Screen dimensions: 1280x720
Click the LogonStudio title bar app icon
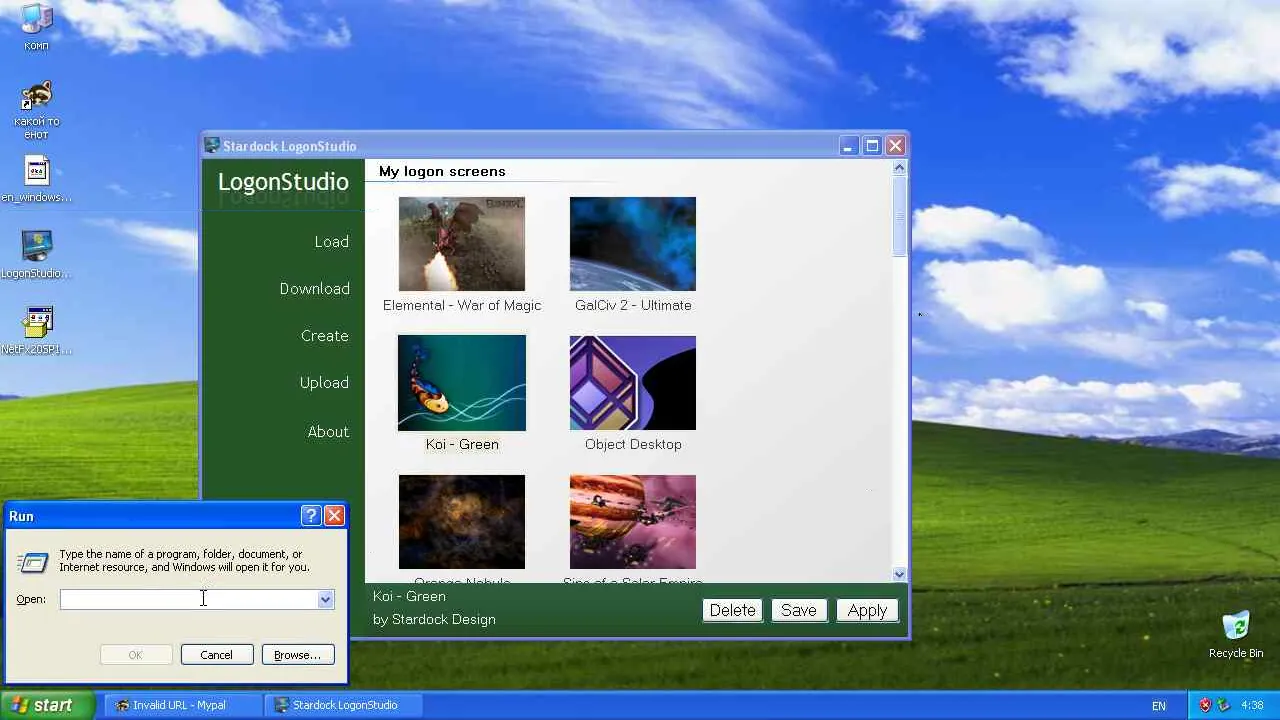pos(212,146)
